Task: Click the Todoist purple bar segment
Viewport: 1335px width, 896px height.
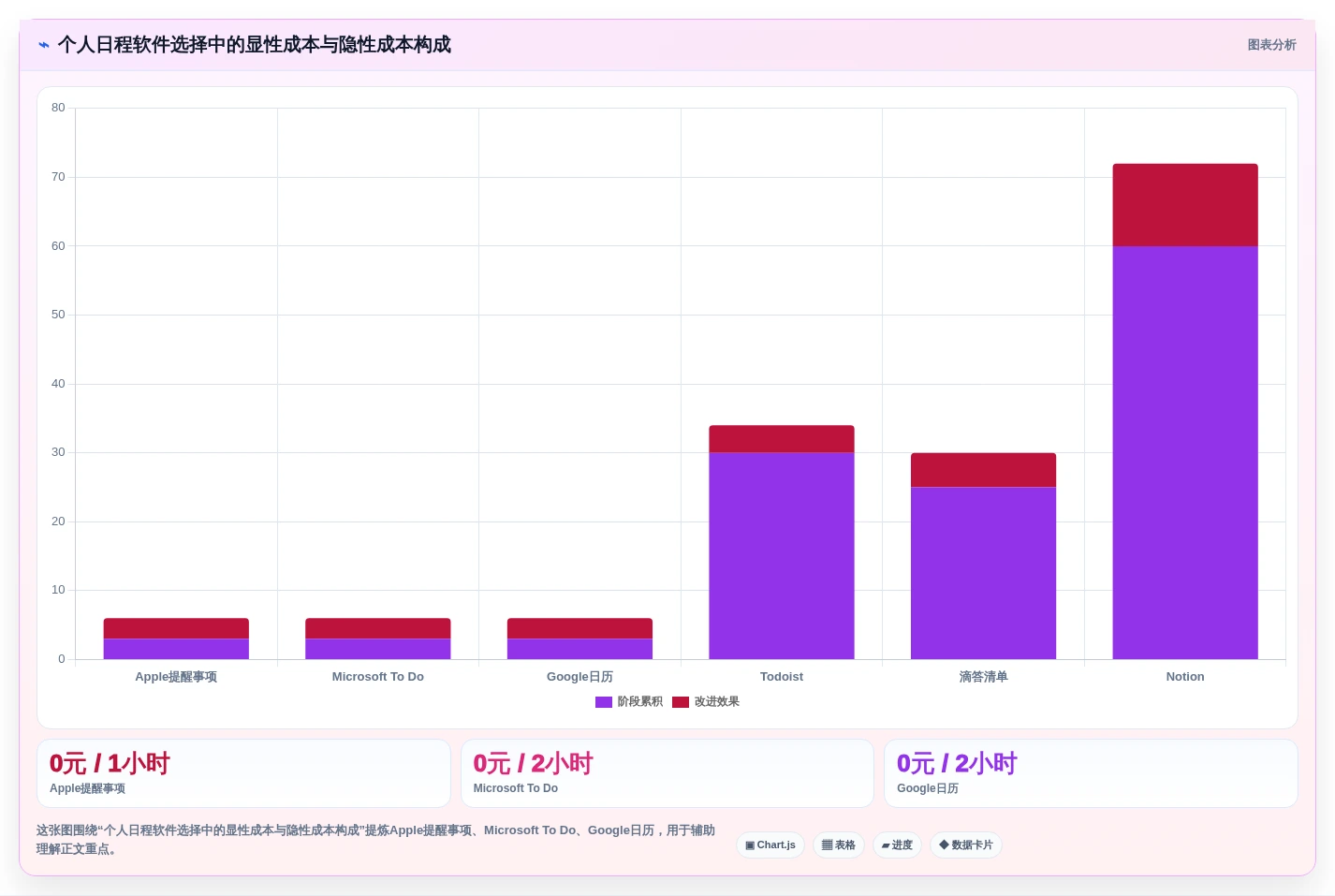Action: tap(782, 556)
